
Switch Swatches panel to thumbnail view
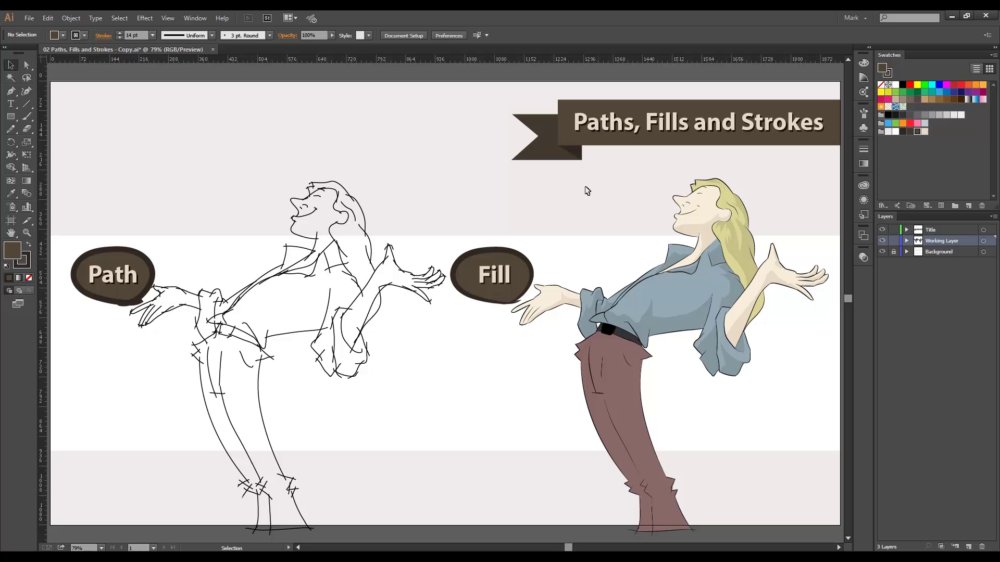tap(989, 69)
